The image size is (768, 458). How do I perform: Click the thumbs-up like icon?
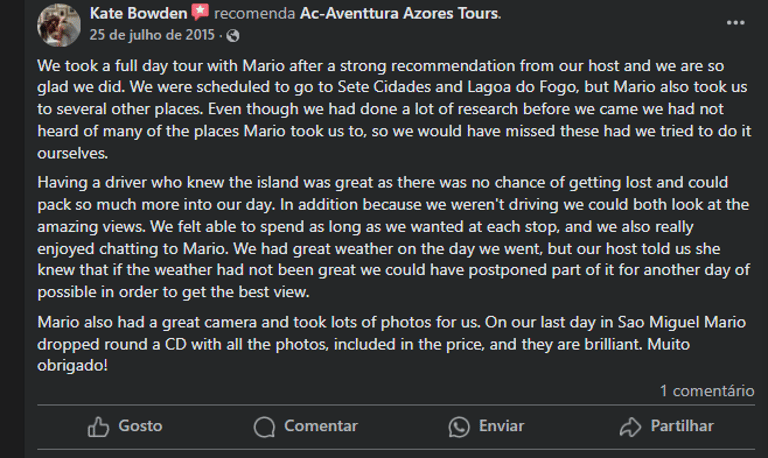click(x=98, y=426)
